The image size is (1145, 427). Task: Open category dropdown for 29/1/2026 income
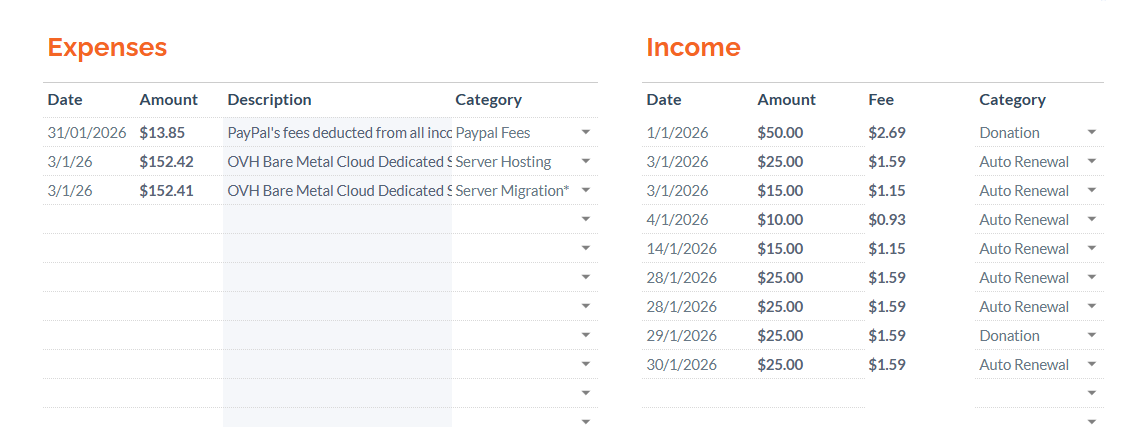coord(1092,335)
